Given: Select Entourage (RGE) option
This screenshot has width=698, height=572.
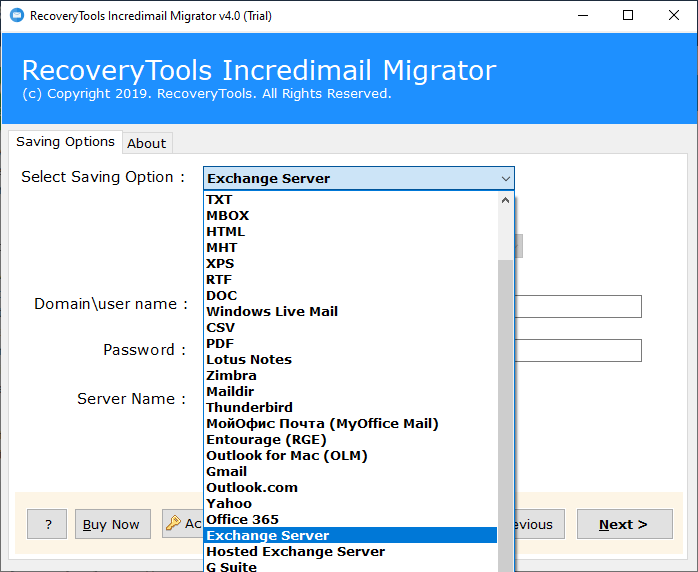Looking at the screenshot, I should coord(350,440).
